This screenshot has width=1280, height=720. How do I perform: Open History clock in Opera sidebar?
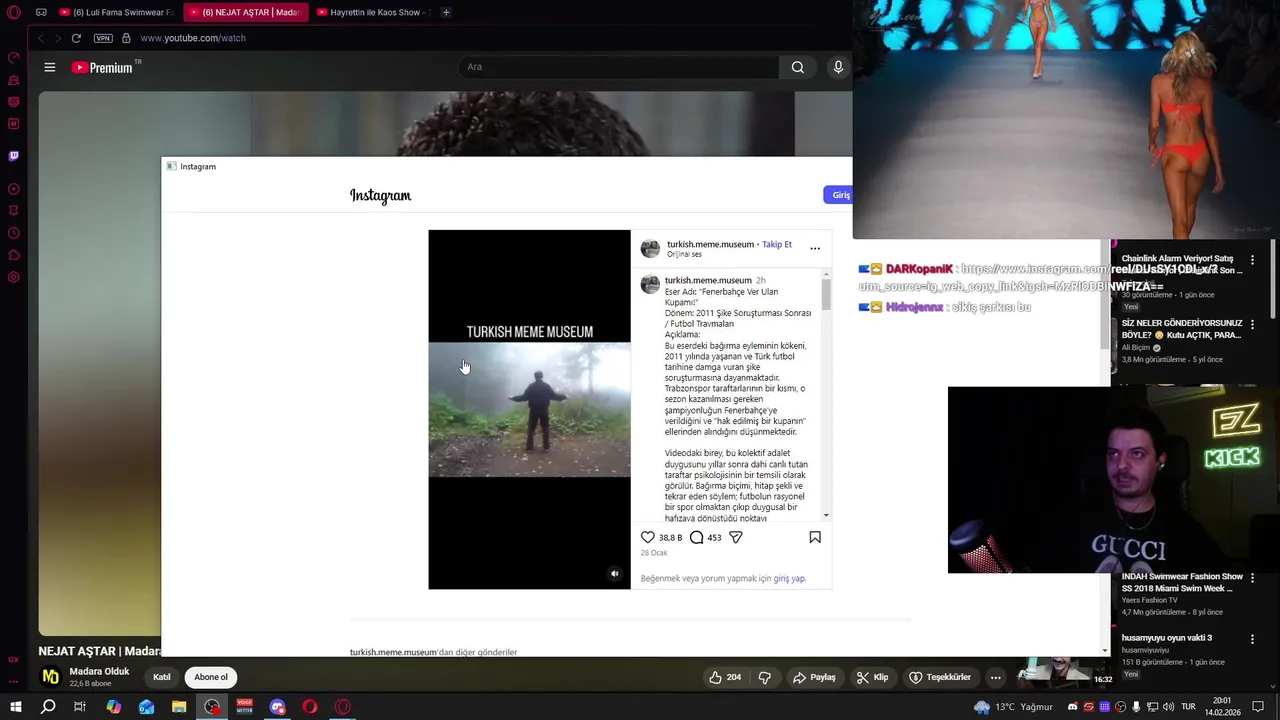pos(14,233)
